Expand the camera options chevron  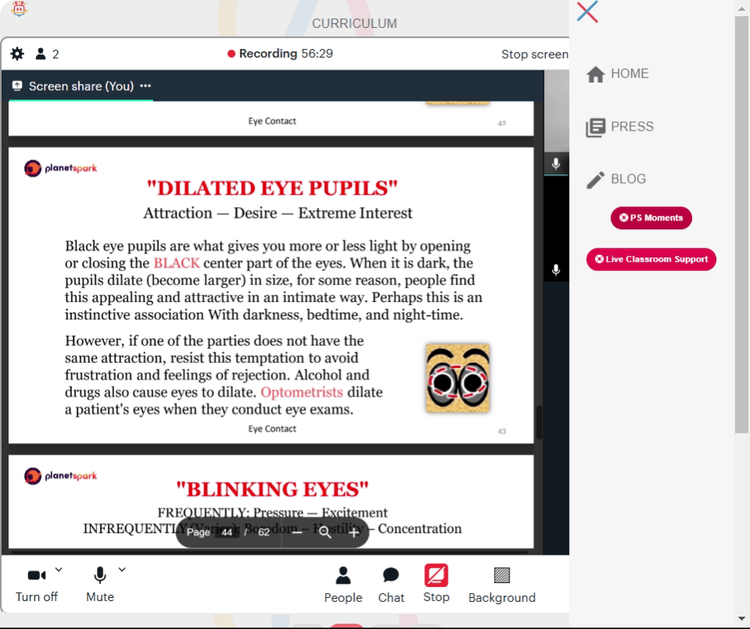click(x=58, y=570)
